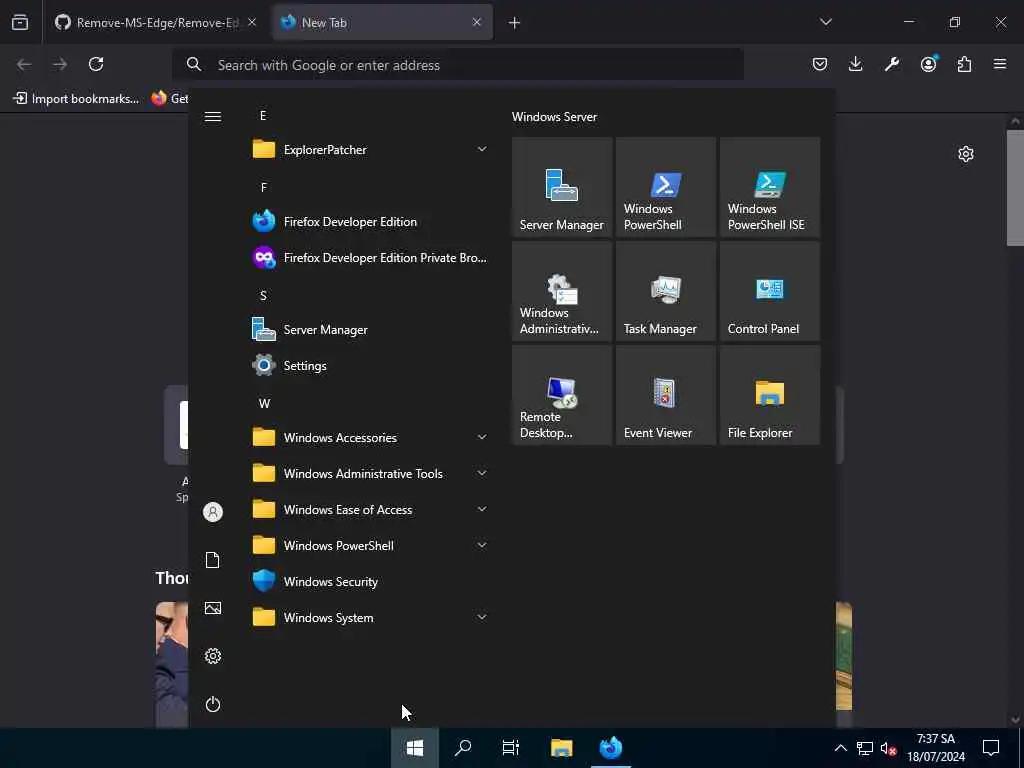Jump to letter S in the app list

click(263, 295)
